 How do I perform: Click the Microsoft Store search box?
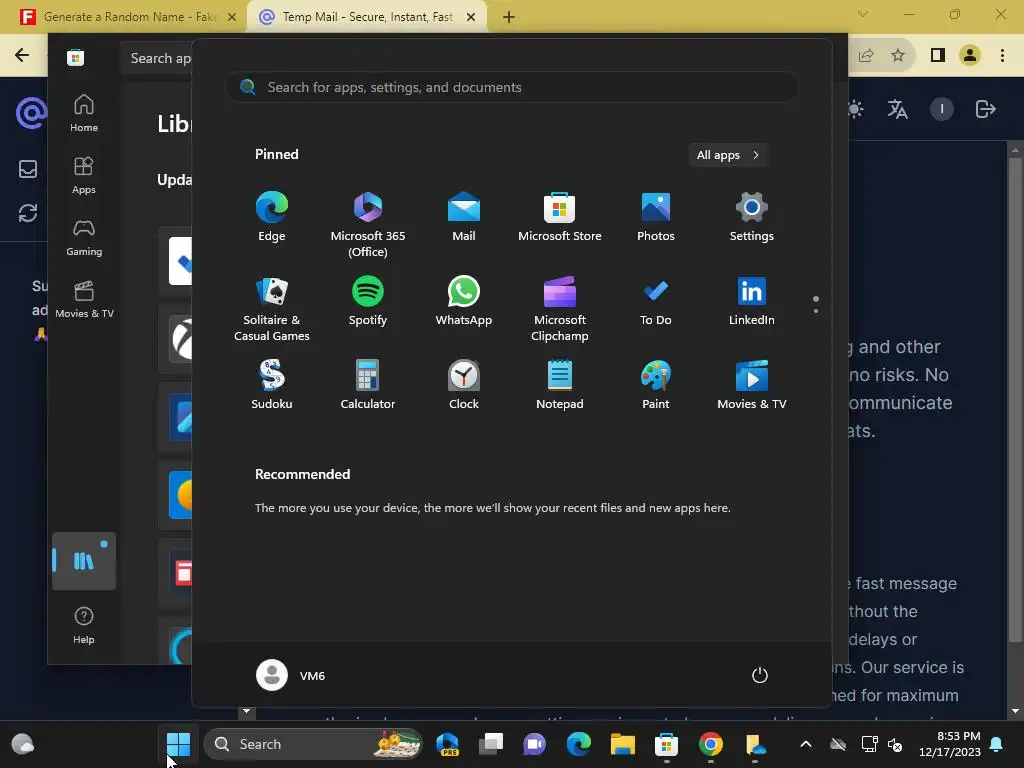(x=157, y=58)
